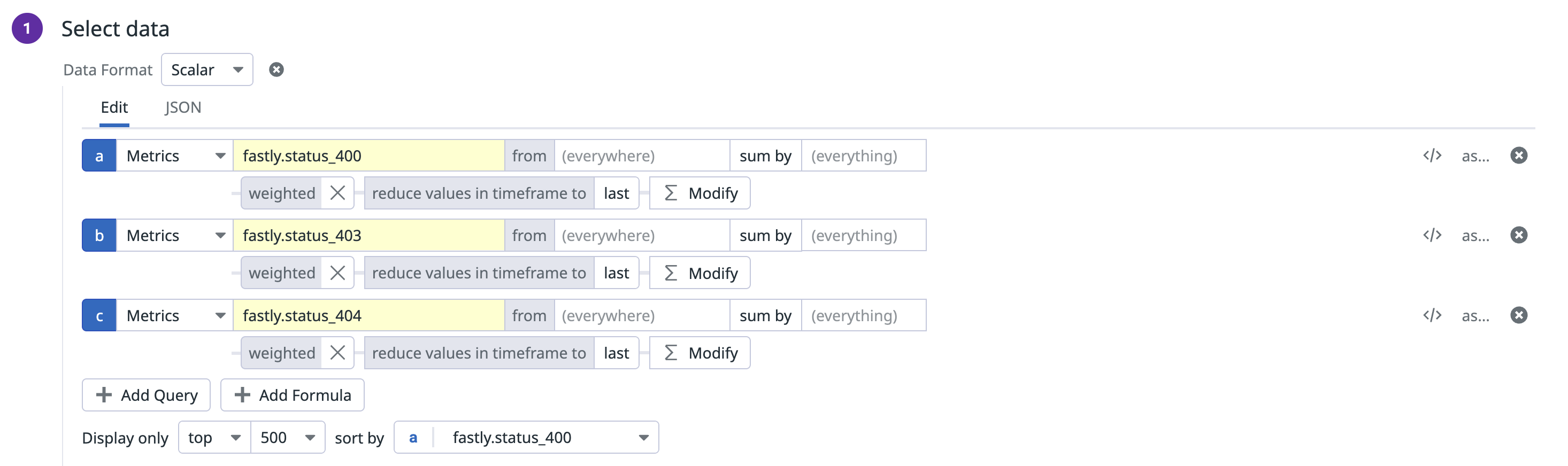Delete query b with its X icon
1568x466 pixels.
point(1519,236)
